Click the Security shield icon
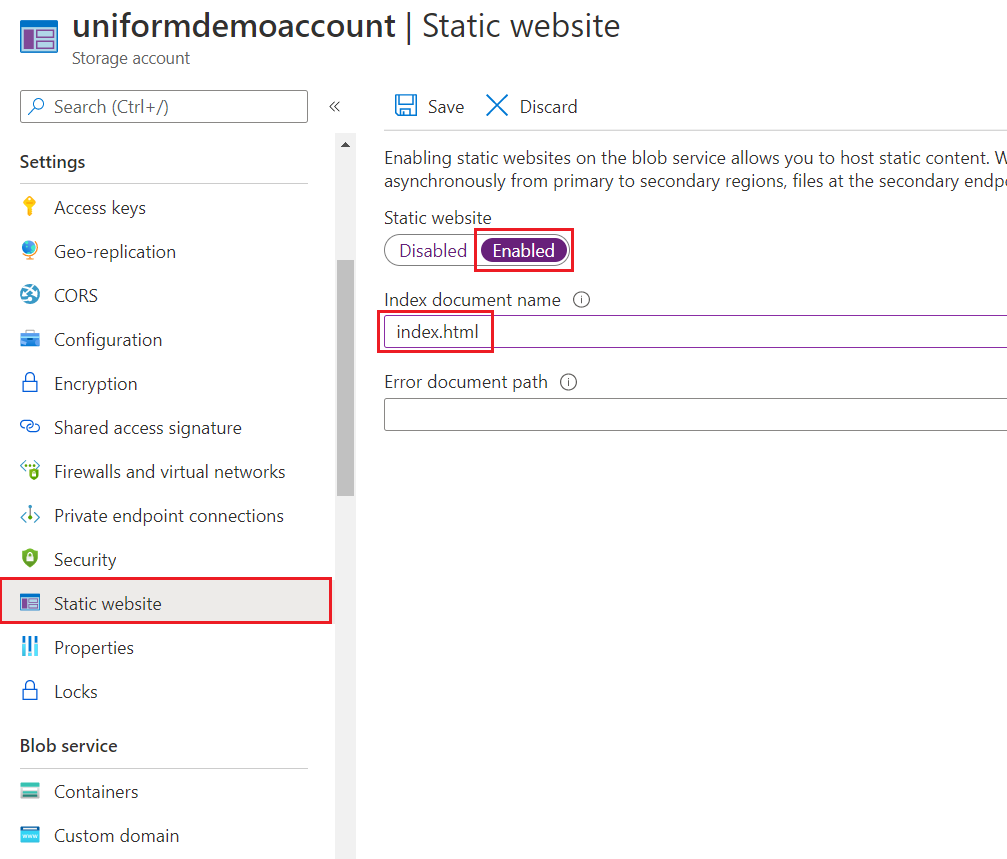Image resolution: width=1007 pixels, height=859 pixels. [x=30, y=559]
